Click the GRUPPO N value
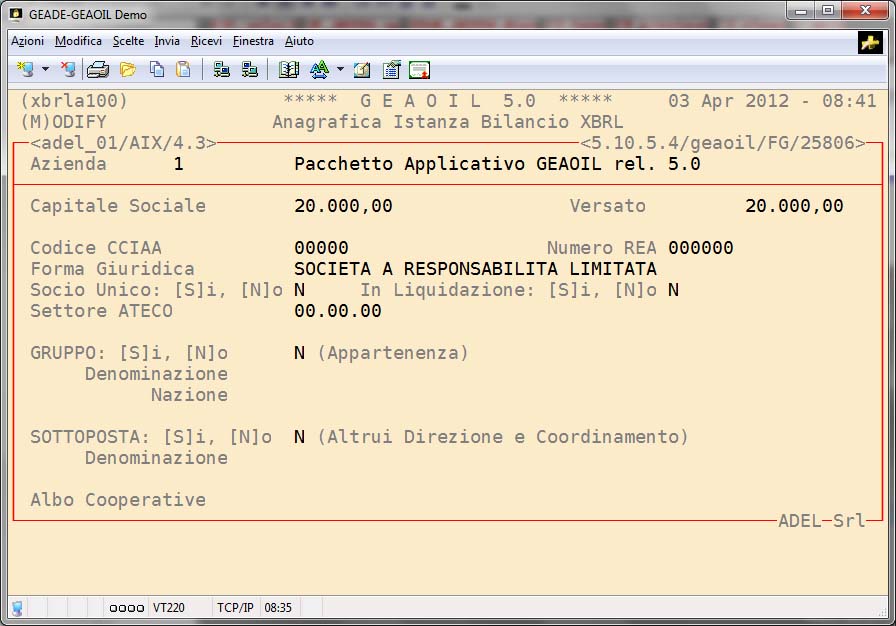This screenshot has width=896, height=626. tap(299, 353)
